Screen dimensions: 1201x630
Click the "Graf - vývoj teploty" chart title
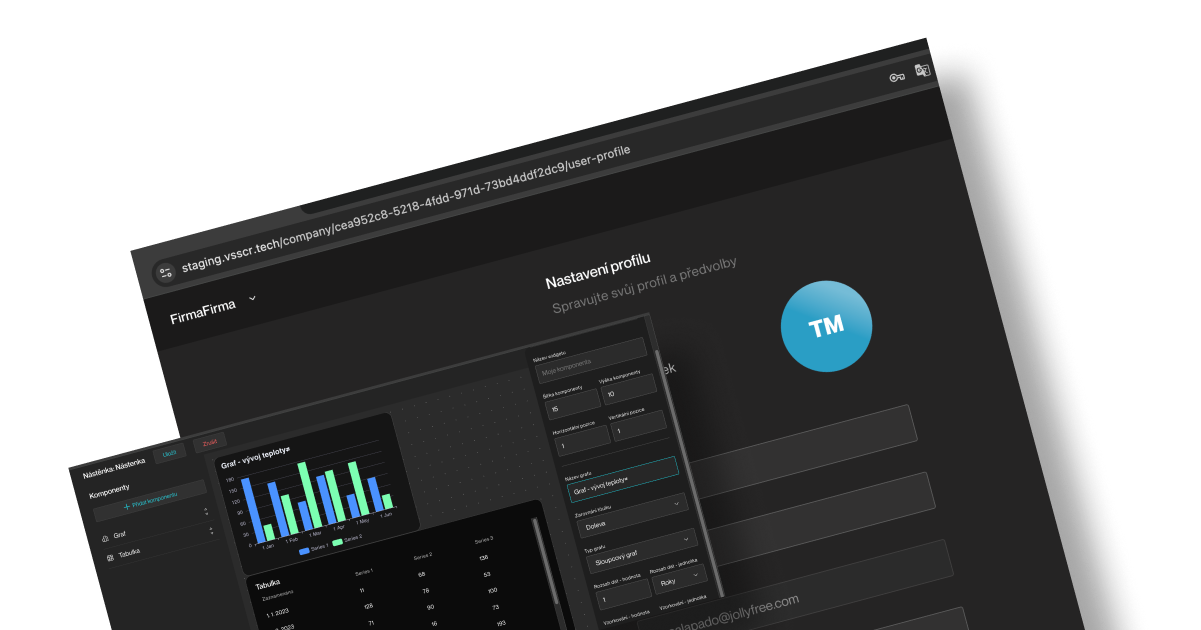tap(255, 457)
